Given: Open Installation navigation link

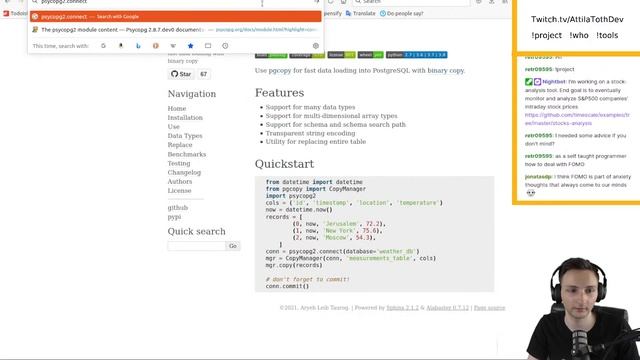Looking at the screenshot, I should (x=185, y=118).
